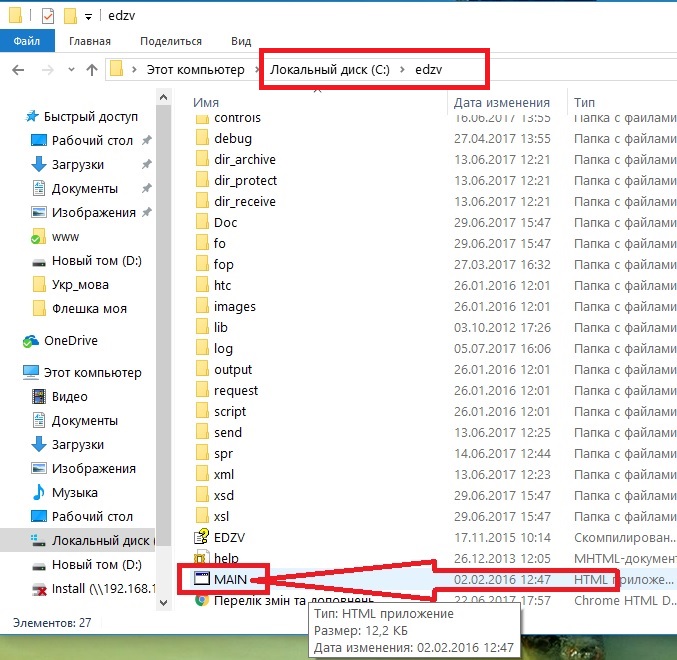This screenshot has width=677, height=660.
Task: Open the dir_archive folder
Action: click(244, 159)
